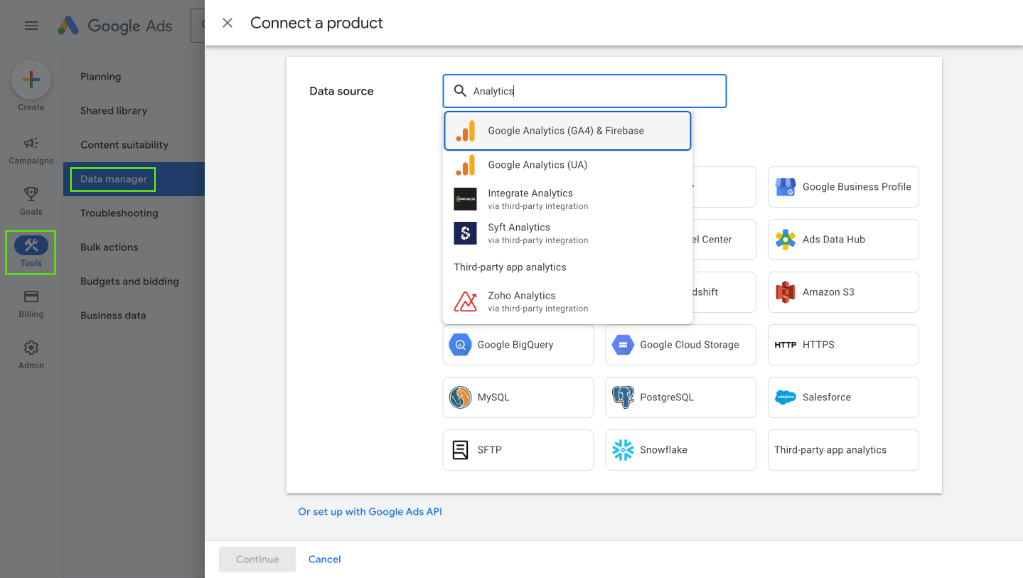Screen dimensions: 1023x578
Task: Select the Google Cloud Storage card
Action: 680,344
